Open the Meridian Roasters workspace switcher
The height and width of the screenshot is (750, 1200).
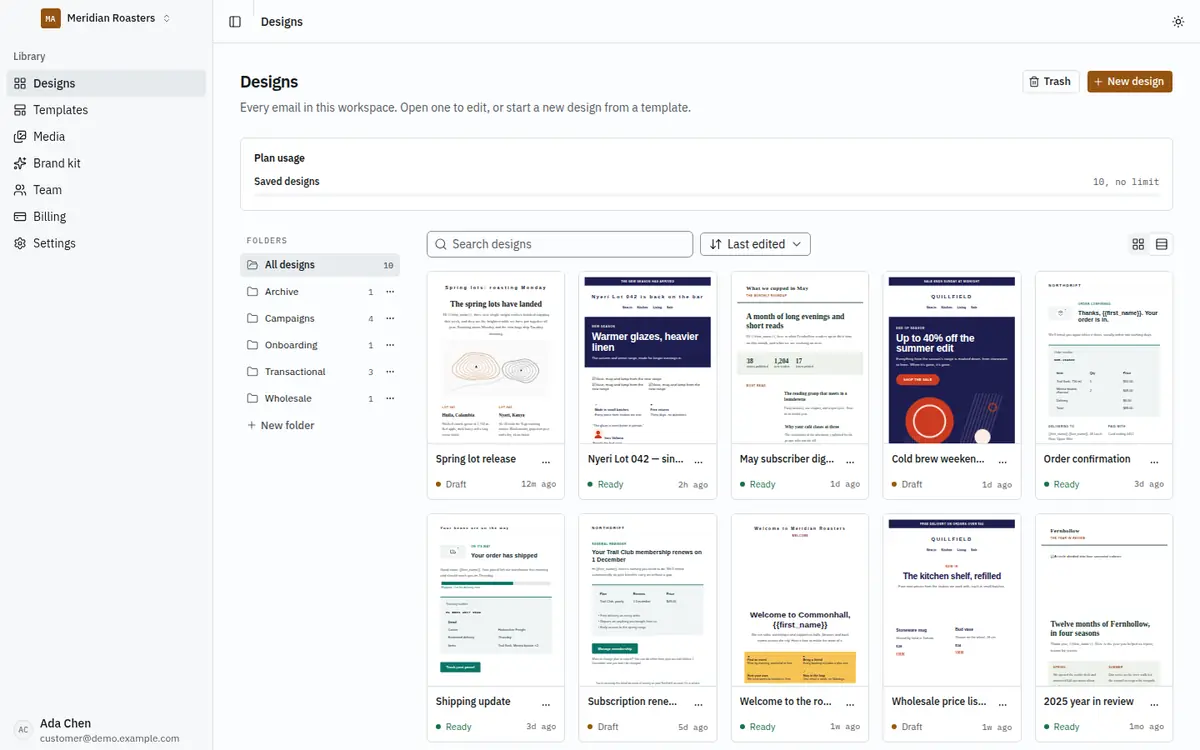point(106,18)
